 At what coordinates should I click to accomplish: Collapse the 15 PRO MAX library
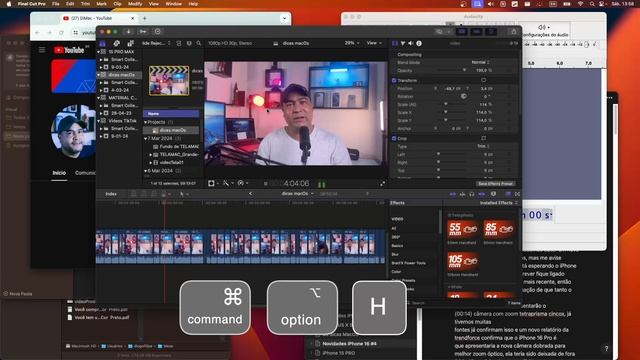click(x=99, y=52)
